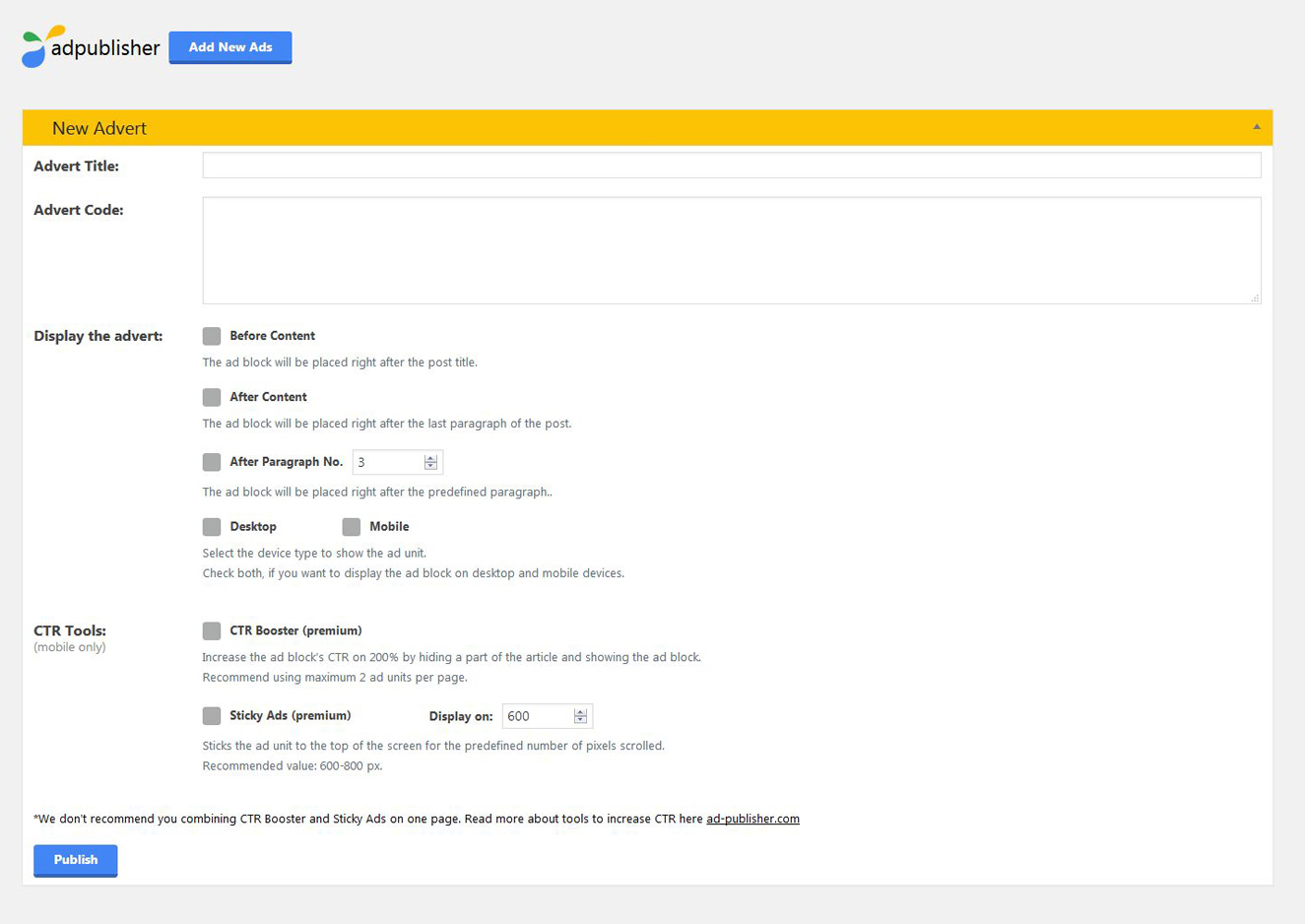Image resolution: width=1305 pixels, height=924 pixels.
Task: Enable Sticky Ads (premium) checkbox
Action: point(212,715)
